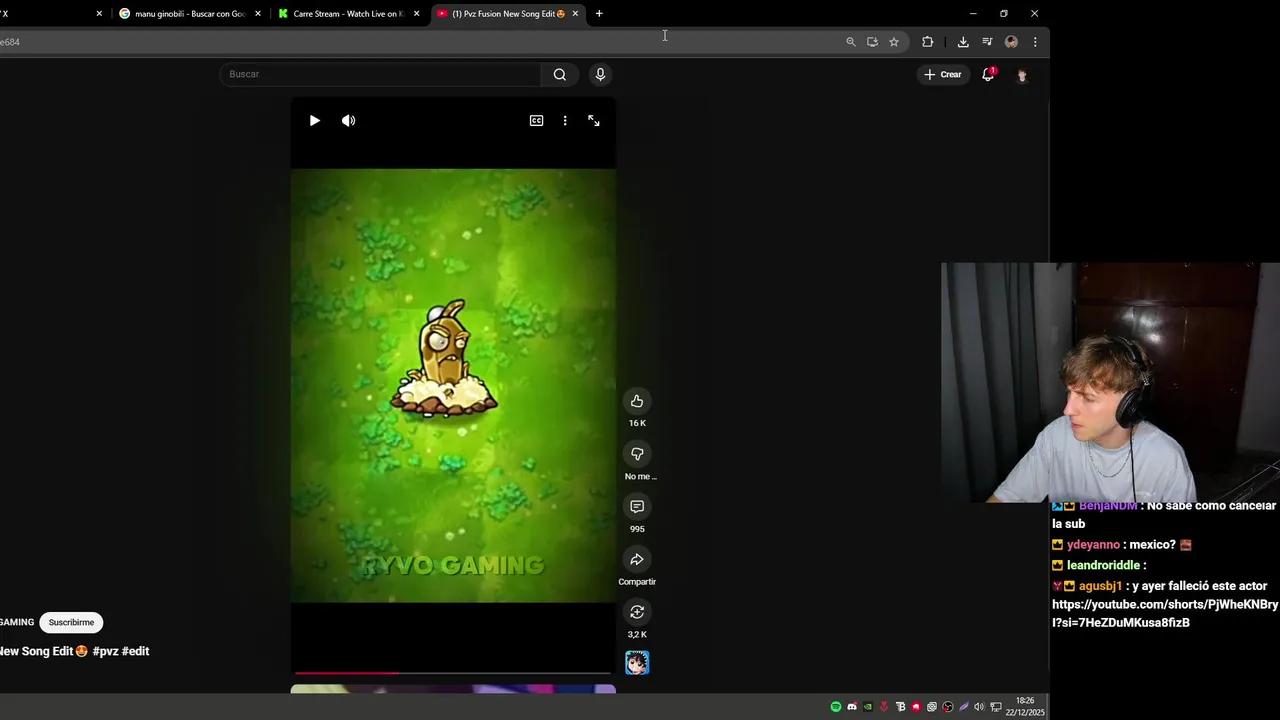1280x720 pixels.
Task: Open a new browser tab
Action: (599, 14)
